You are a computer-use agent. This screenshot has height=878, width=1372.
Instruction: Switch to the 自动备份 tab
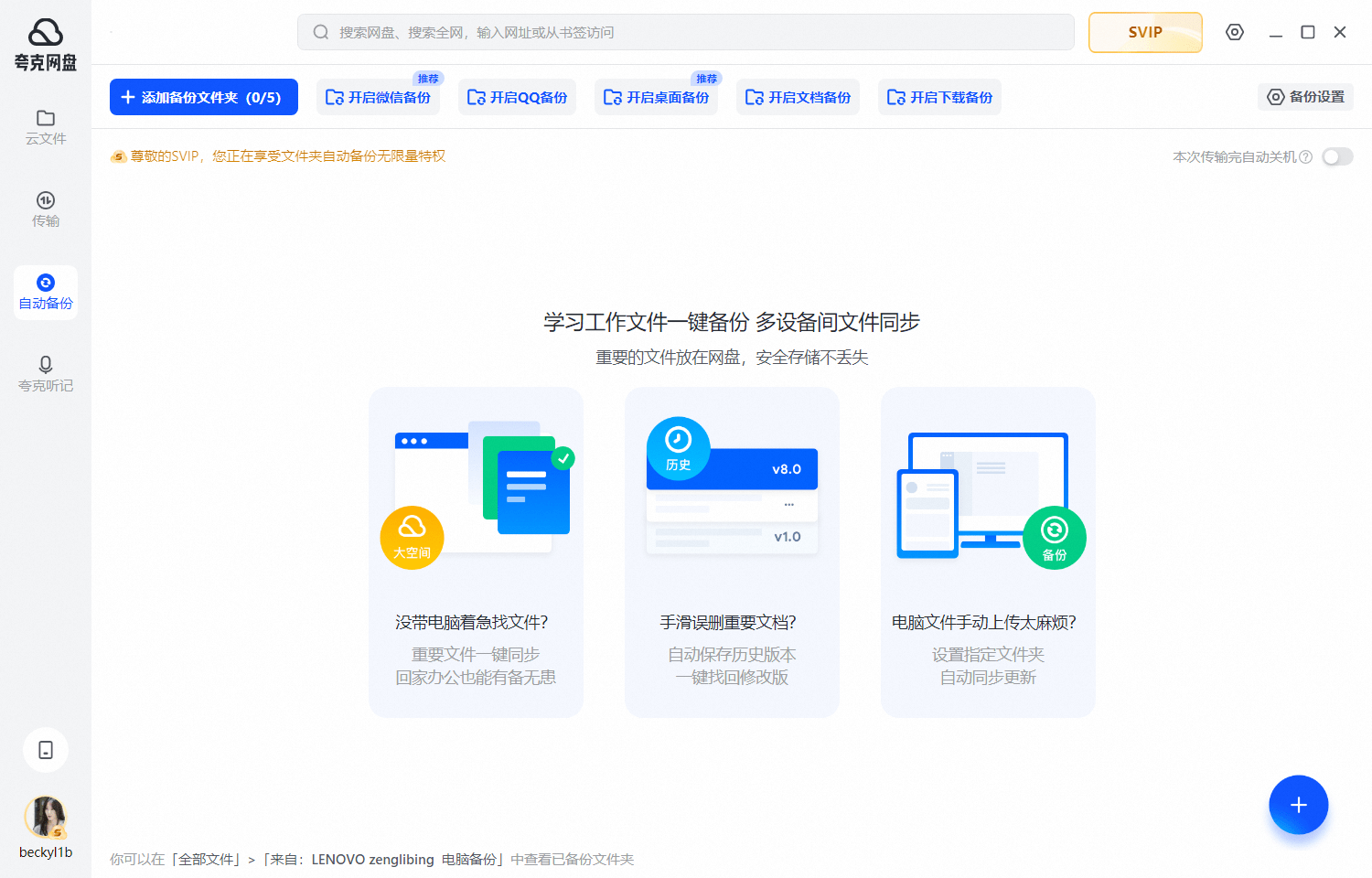(46, 291)
